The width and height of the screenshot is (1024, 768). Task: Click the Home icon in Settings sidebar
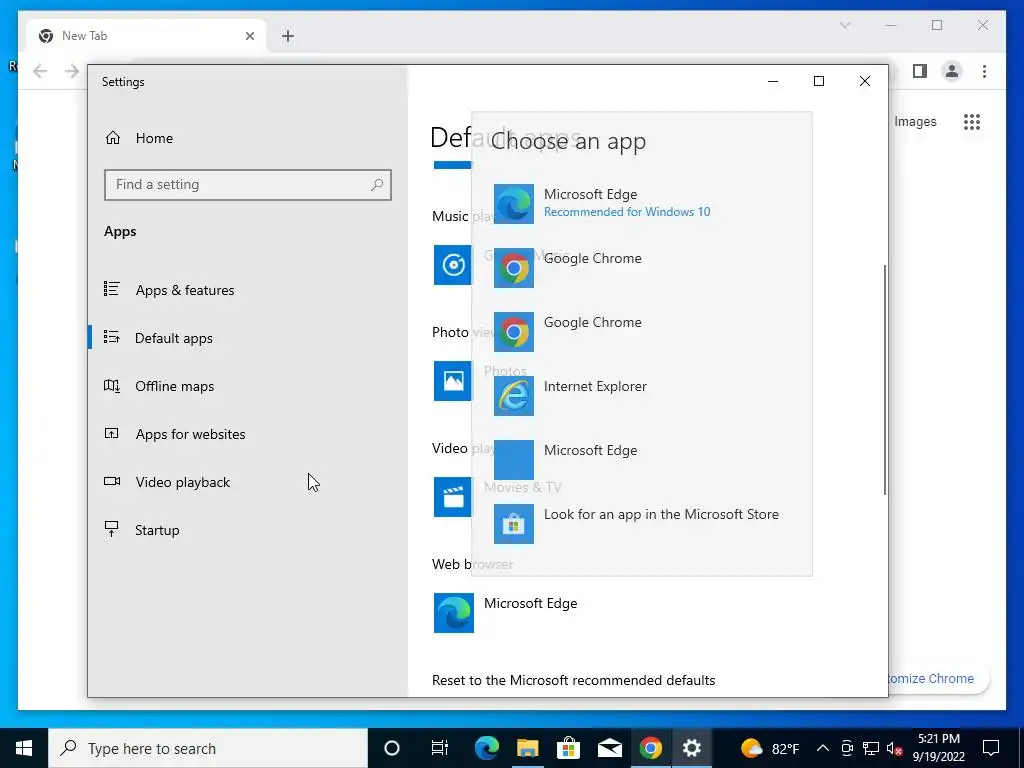113,138
